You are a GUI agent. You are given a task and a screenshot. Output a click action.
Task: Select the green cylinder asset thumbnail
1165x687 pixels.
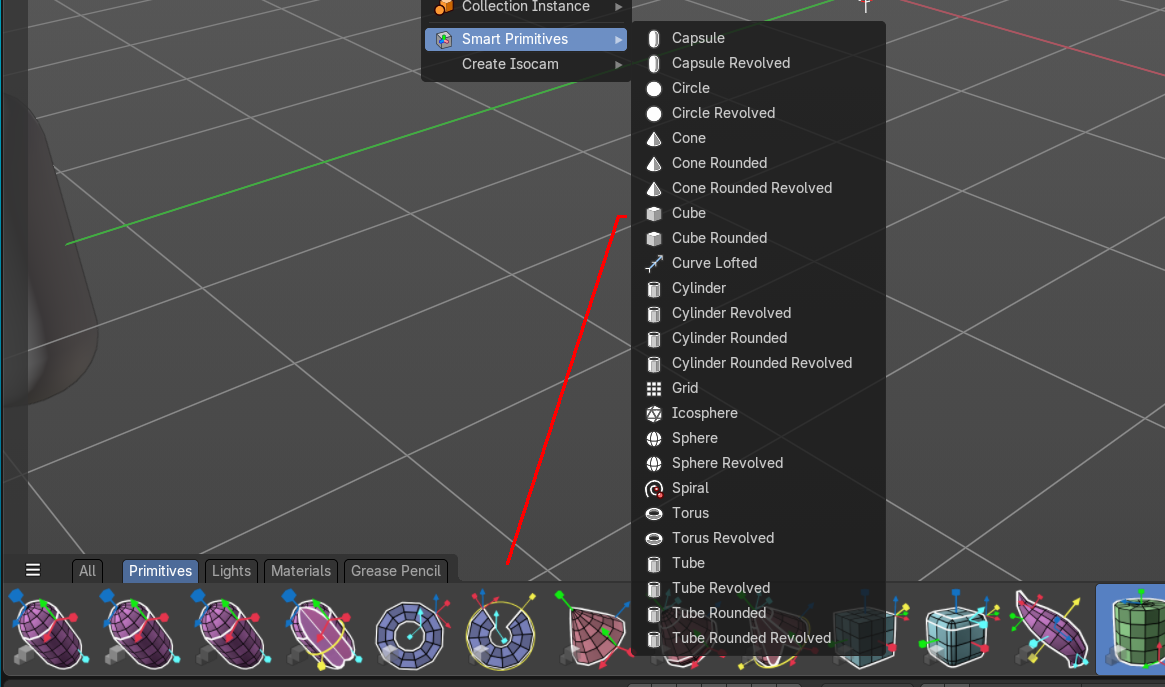pyautogui.click(x=1132, y=630)
